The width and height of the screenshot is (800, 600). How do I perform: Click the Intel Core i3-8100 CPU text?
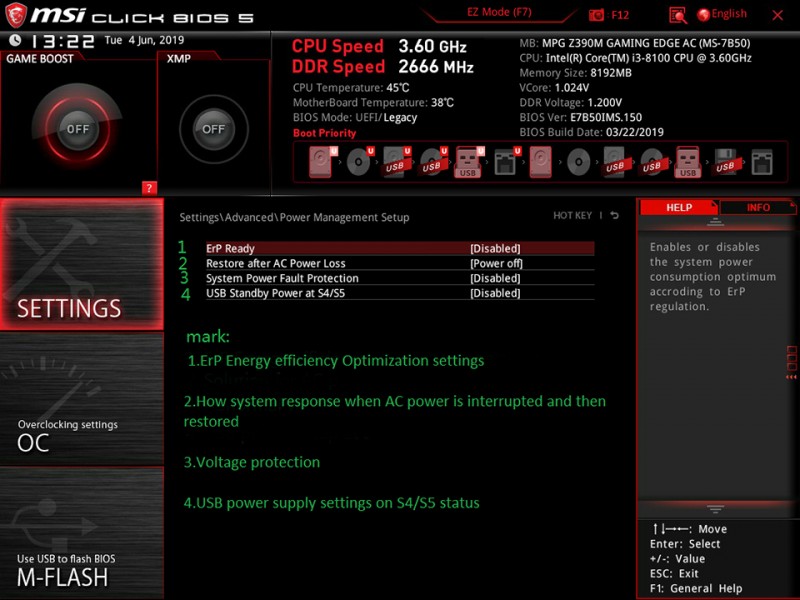[x=635, y=58]
